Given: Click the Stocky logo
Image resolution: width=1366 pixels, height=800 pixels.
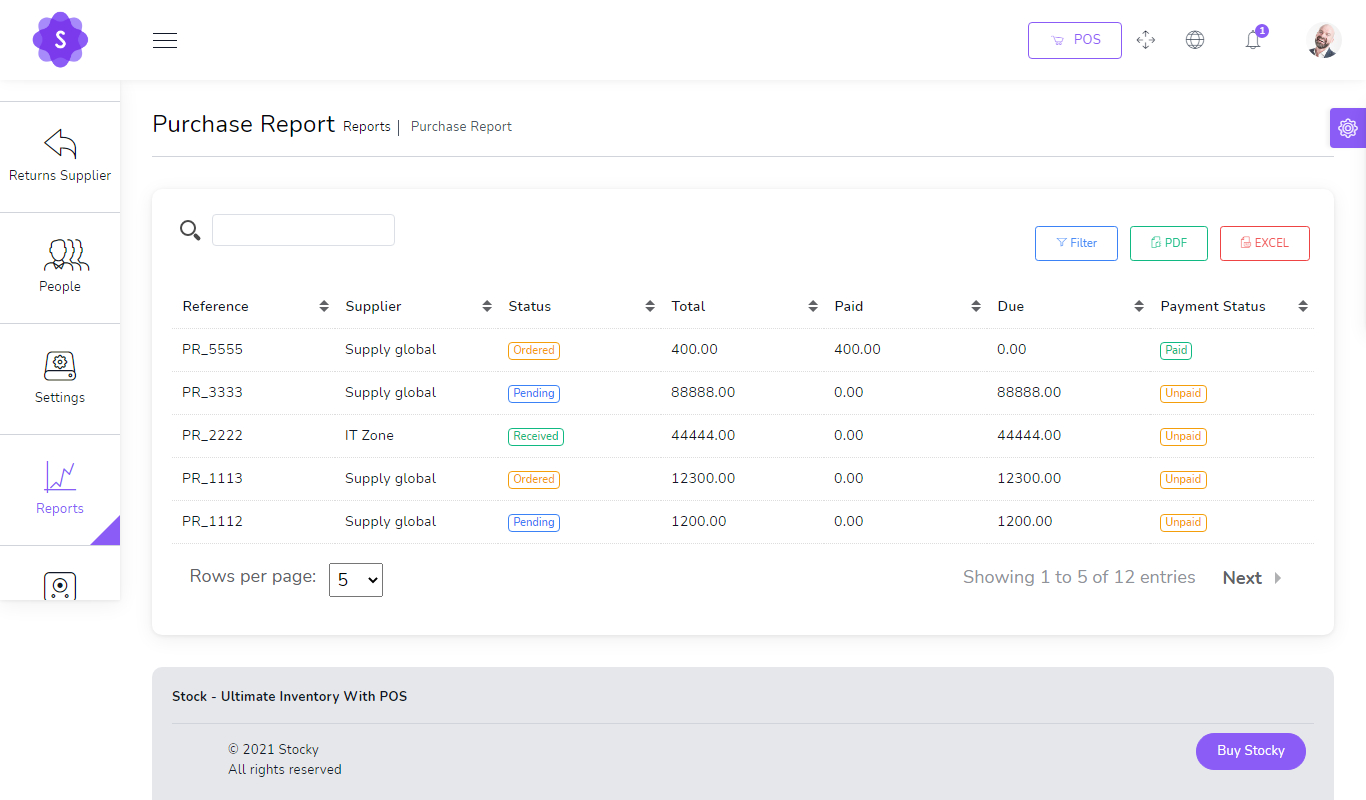Looking at the screenshot, I should [x=60, y=40].
